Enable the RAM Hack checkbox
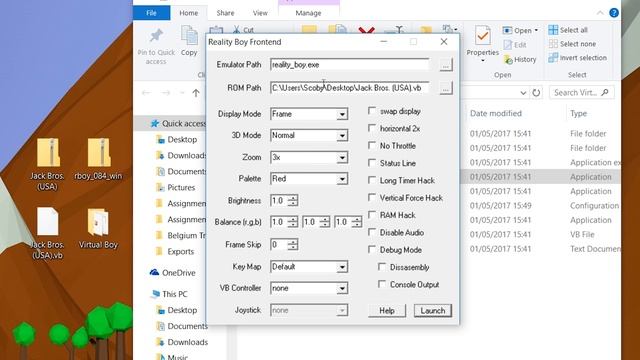The width and height of the screenshot is (640, 360). [x=372, y=215]
